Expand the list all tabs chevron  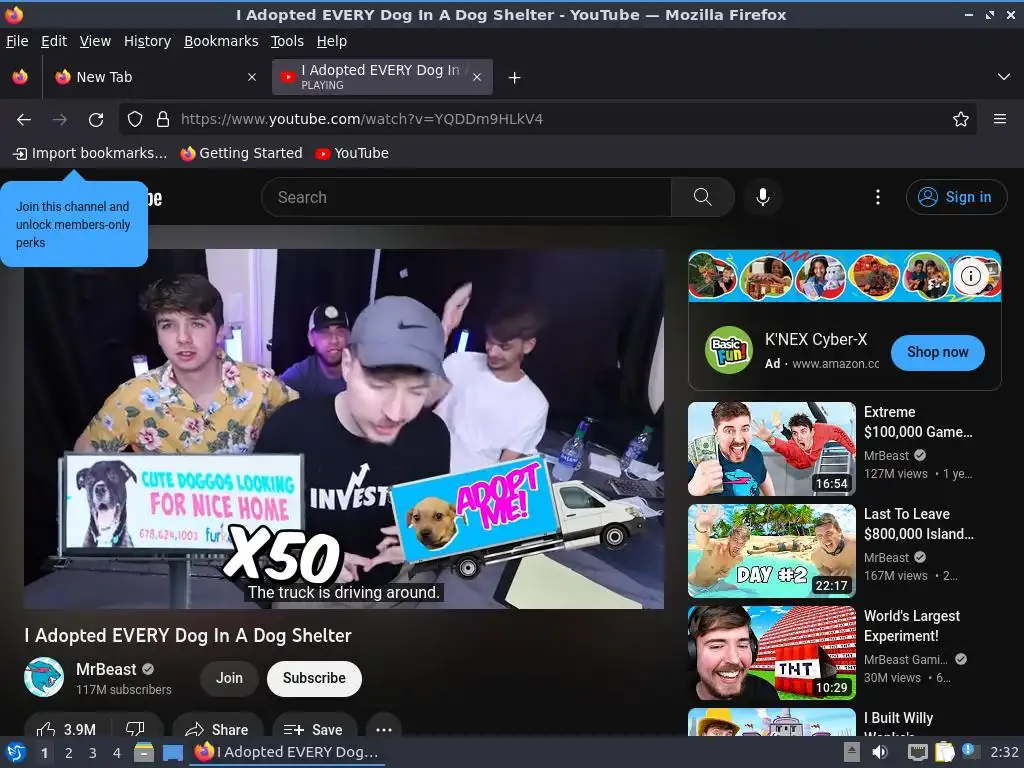(1004, 77)
